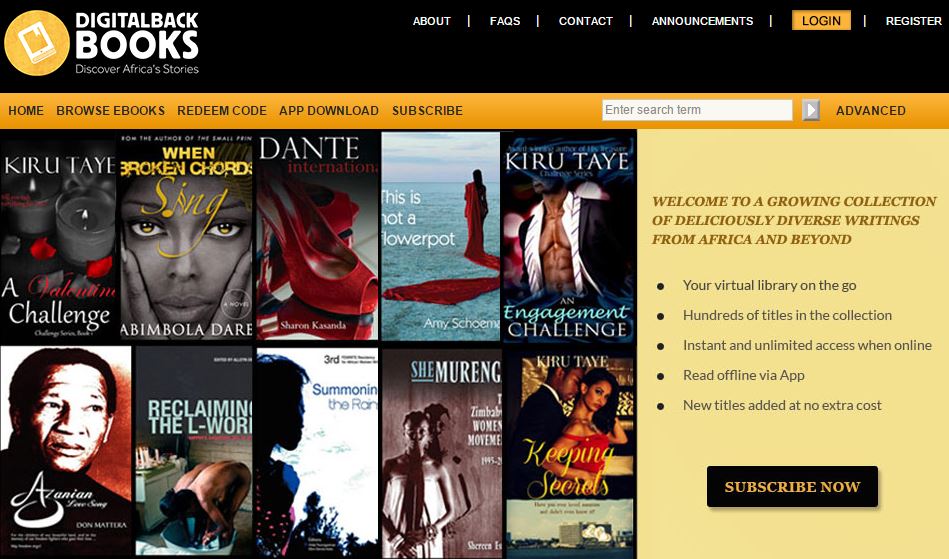949x559 pixels.
Task: Open When Broken Chords Sing cover
Action: click(x=186, y=236)
